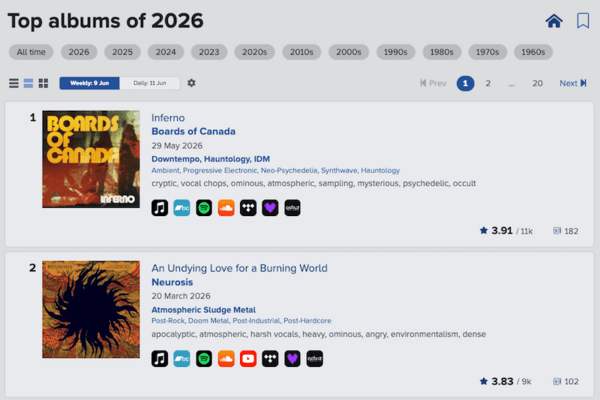Switch to compact list view icon
The image size is (600, 400).
click(x=14, y=83)
